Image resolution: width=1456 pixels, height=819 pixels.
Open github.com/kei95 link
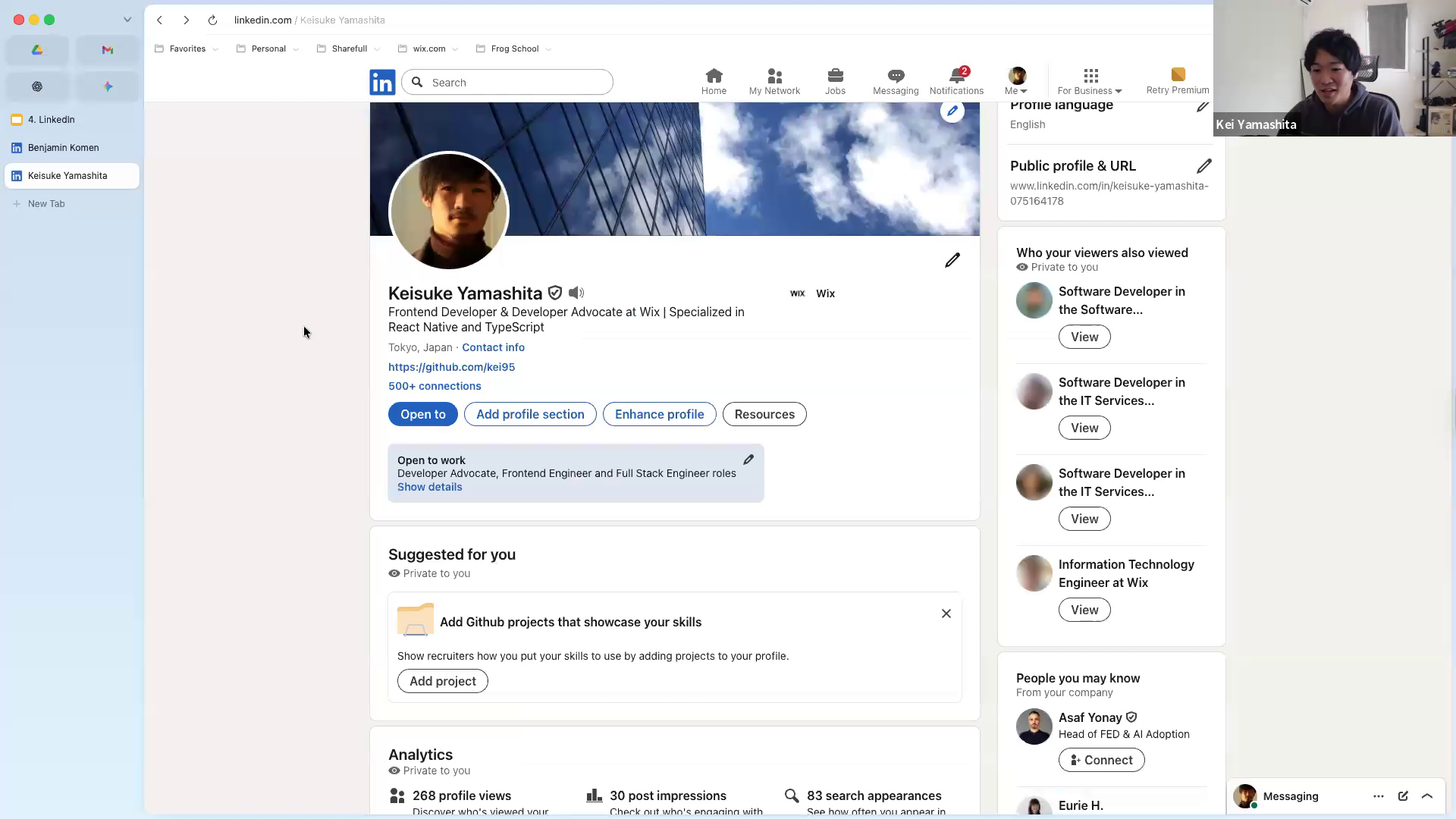[451, 367]
